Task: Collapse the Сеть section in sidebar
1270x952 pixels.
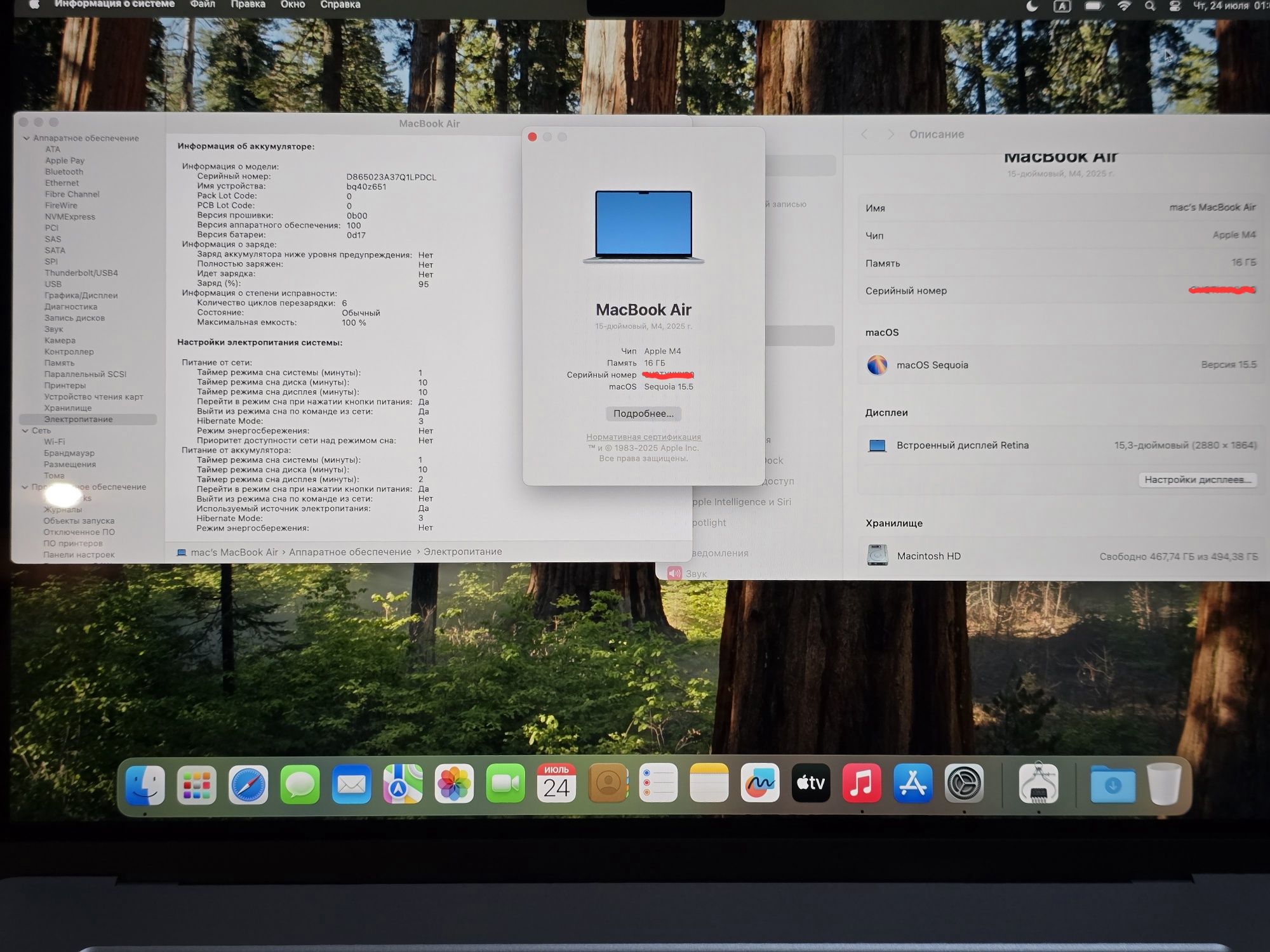Action: [x=25, y=430]
